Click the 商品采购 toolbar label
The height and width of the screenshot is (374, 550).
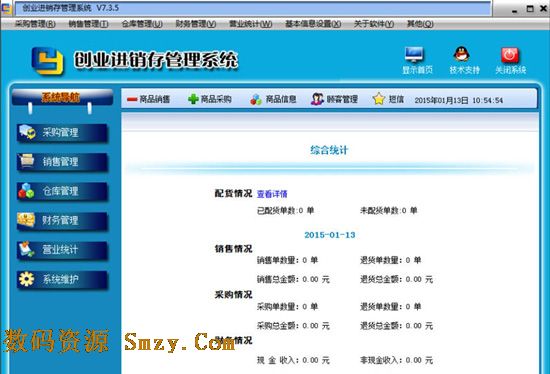coord(216,99)
